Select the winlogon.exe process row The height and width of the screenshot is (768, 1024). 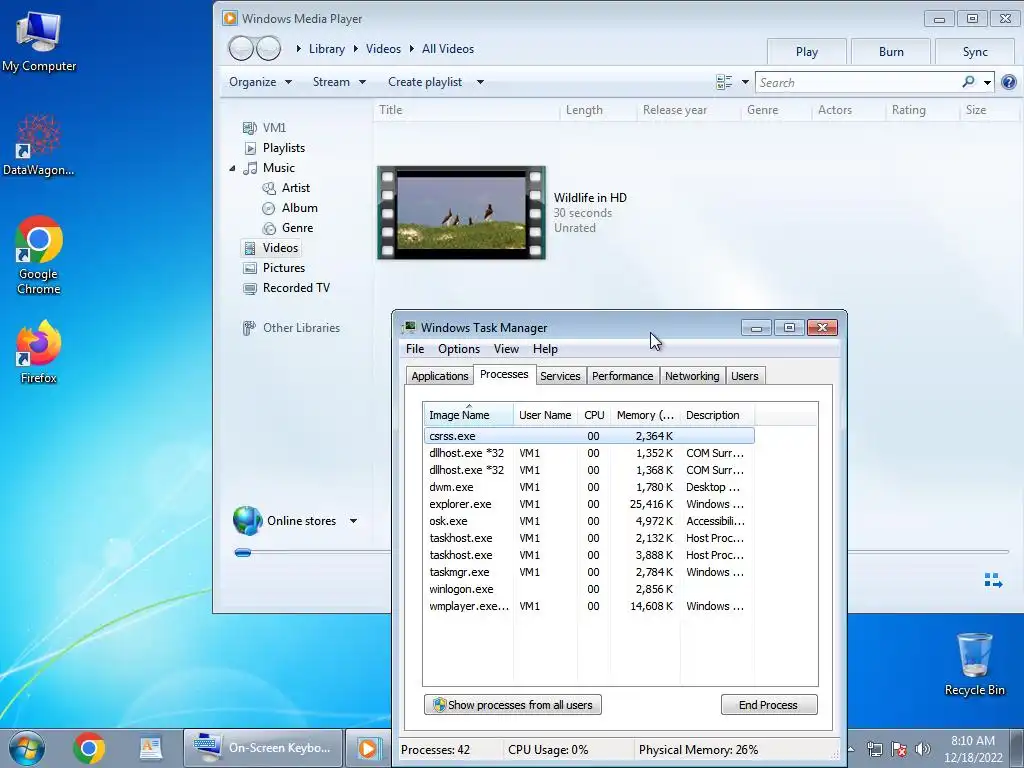589,589
